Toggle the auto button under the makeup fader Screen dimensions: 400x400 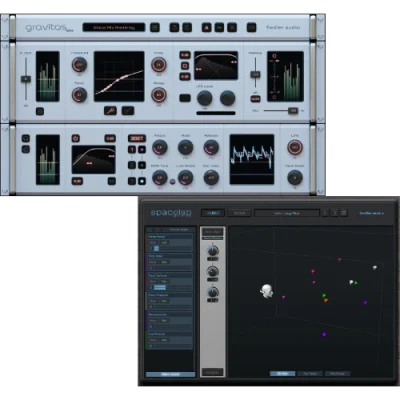pyautogui.click(x=256, y=99)
